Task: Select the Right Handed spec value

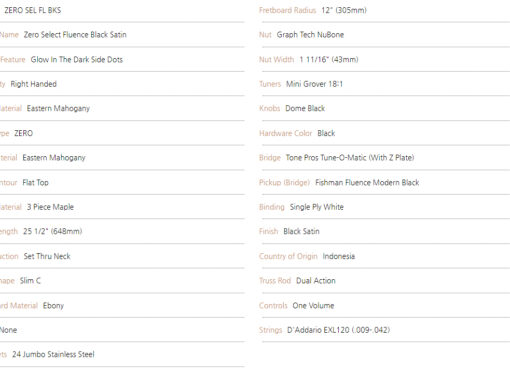Action: (34, 84)
